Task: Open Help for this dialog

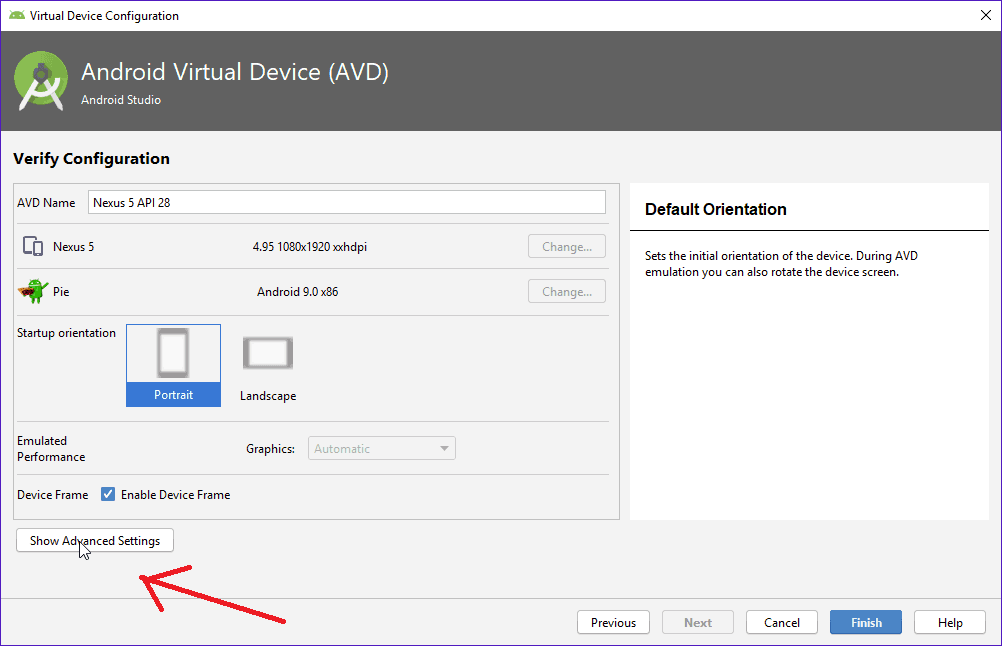Action: (950, 622)
